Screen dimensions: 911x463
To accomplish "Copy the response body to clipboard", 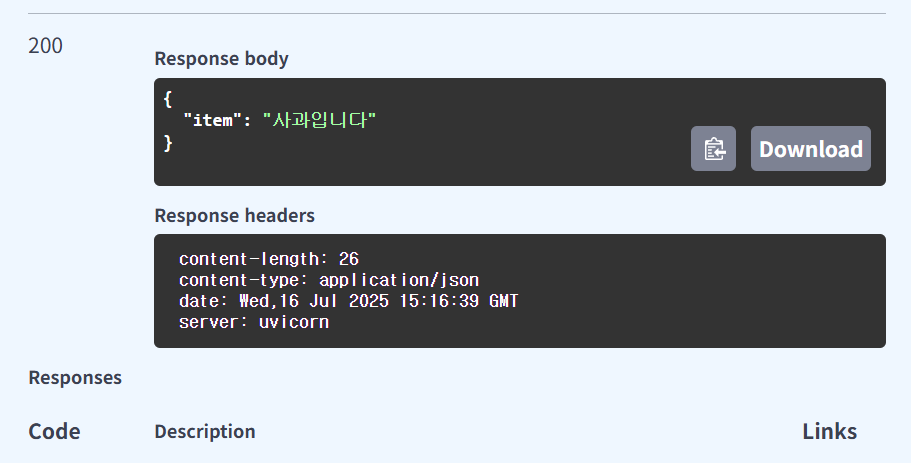I will point(713,149).
